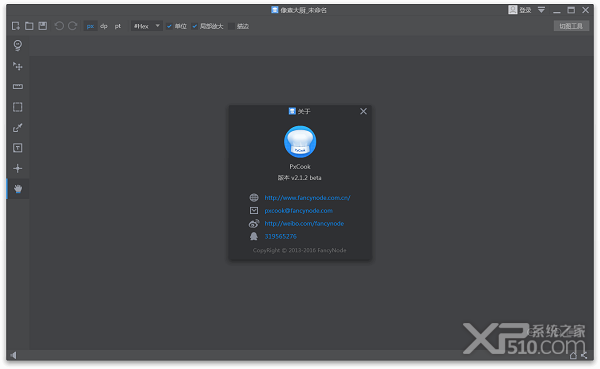The image size is (600, 369).
Task: Select the crosshair coordinate tool
Action: tap(18, 168)
